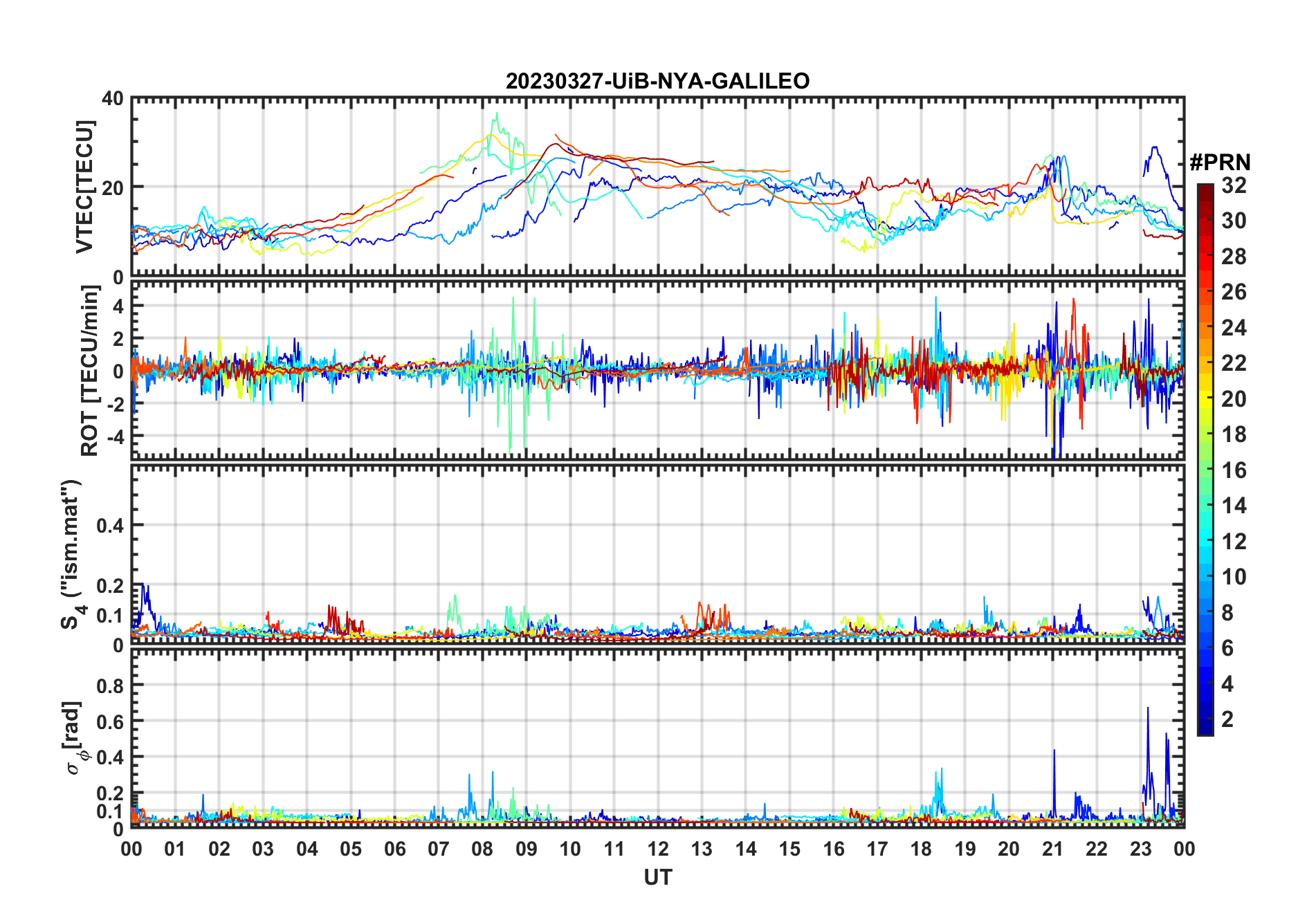Click colorbar tick label 2
The image size is (1316, 920).
pos(1227,719)
